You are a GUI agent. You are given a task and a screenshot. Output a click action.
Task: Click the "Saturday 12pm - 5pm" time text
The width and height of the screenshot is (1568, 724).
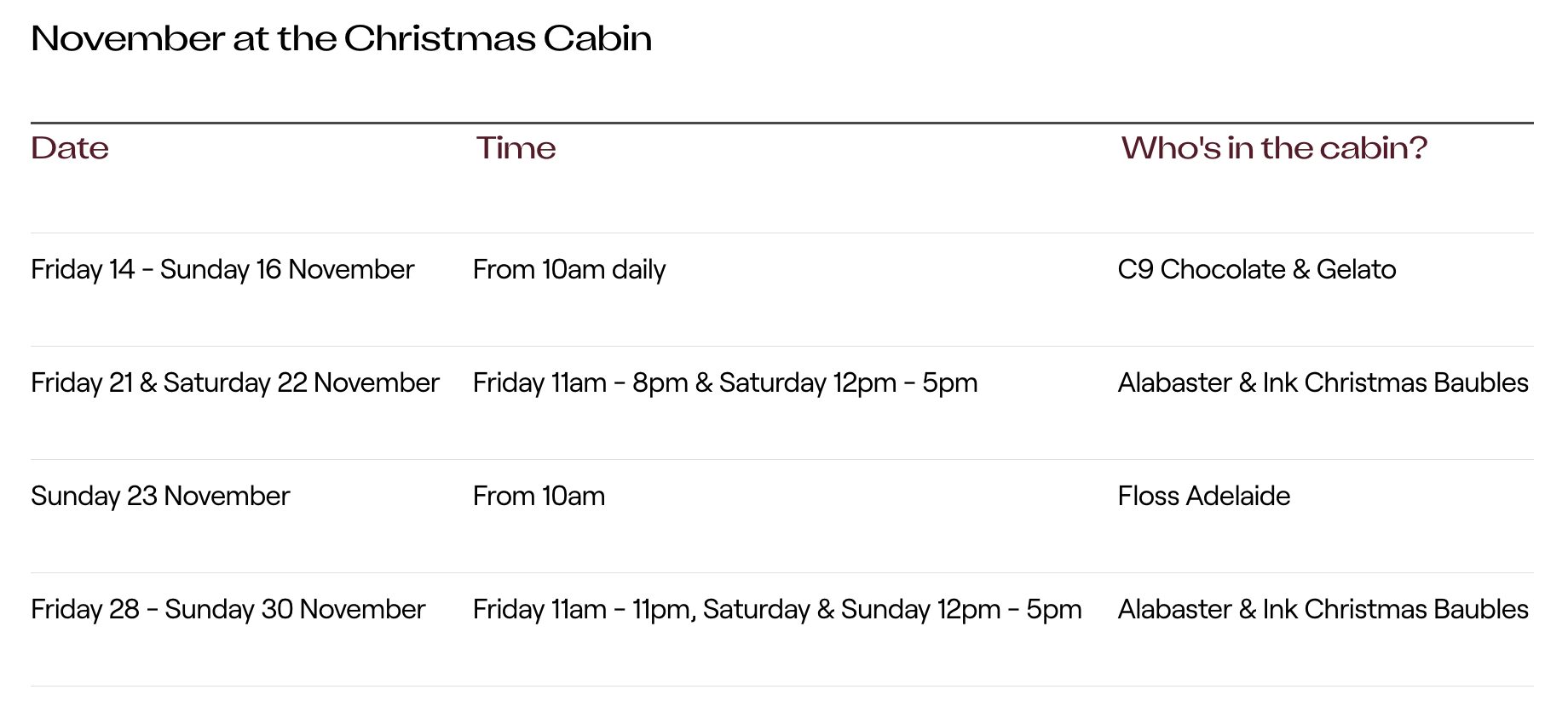tap(848, 383)
